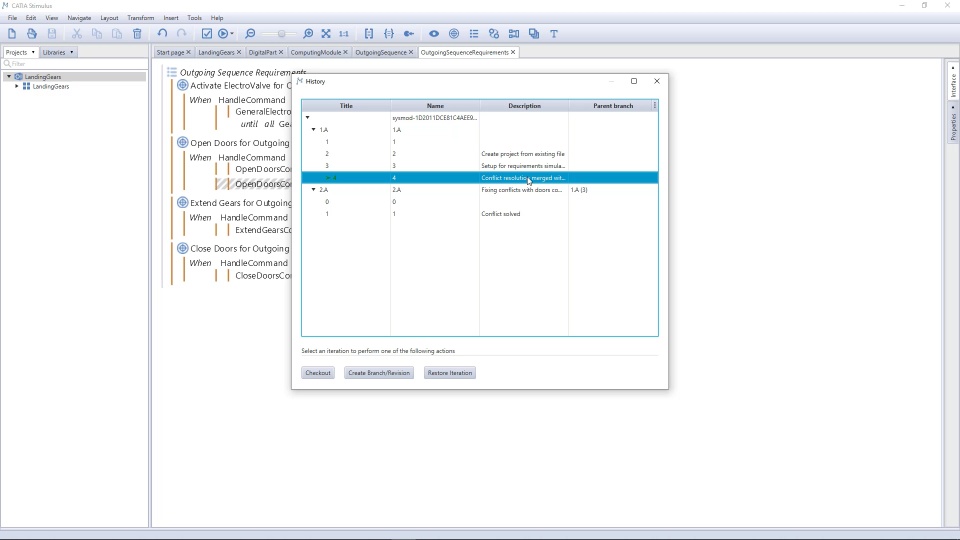
Task: Open the File menu
Action: tap(12, 18)
